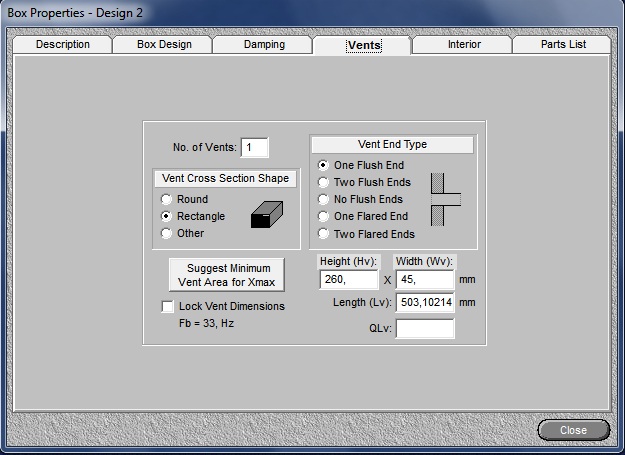Switch to the Description tab

[63, 45]
